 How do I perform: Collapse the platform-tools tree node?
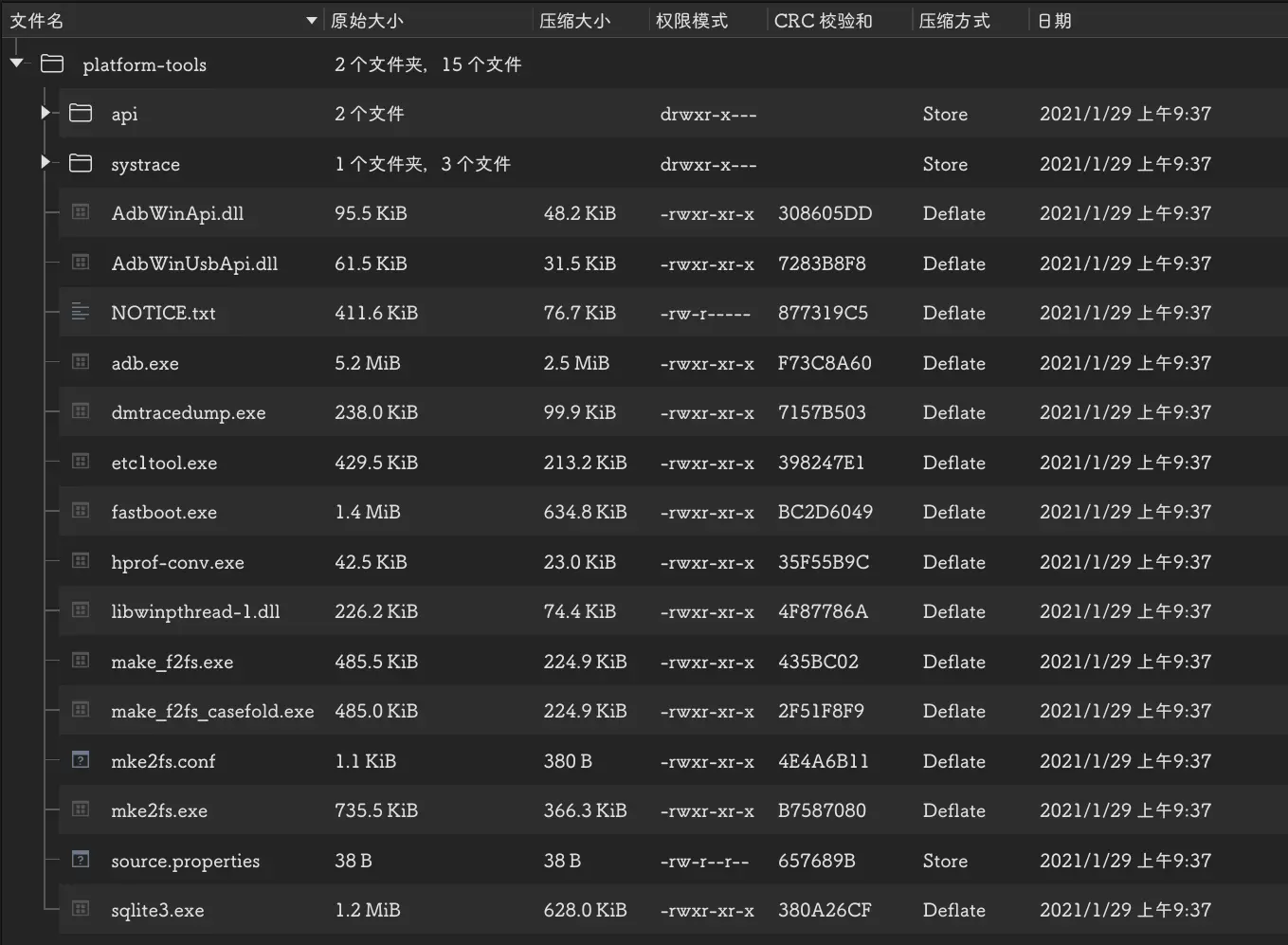tap(17, 63)
